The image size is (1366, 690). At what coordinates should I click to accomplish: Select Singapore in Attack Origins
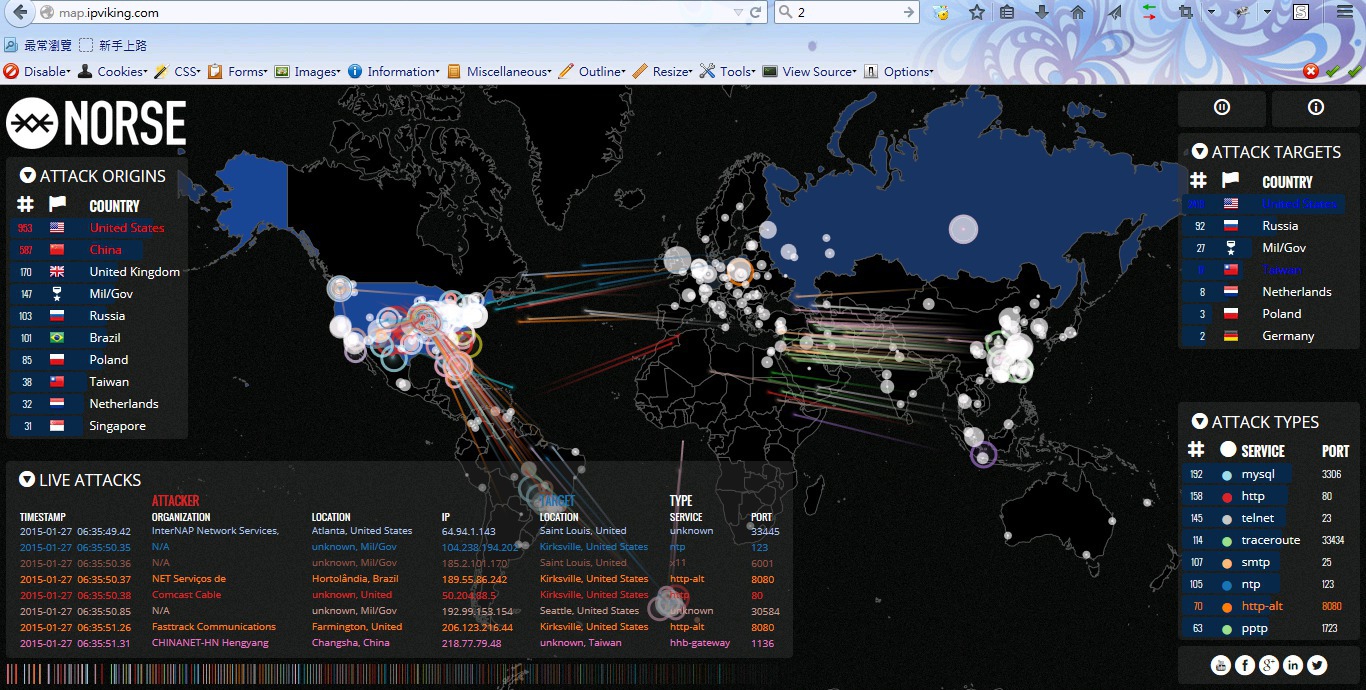97,426
